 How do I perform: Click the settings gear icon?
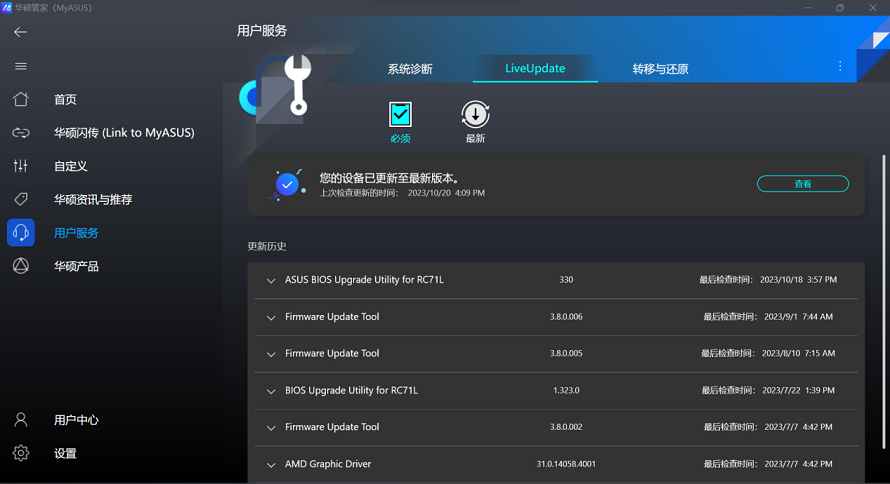tap(20, 453)
